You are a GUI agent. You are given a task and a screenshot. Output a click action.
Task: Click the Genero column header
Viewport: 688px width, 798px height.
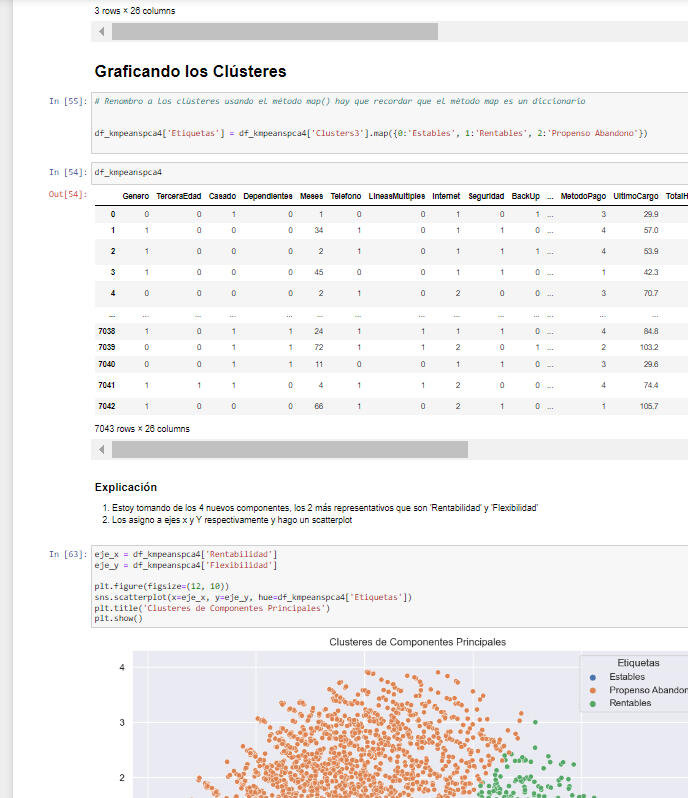click(135, 196)
